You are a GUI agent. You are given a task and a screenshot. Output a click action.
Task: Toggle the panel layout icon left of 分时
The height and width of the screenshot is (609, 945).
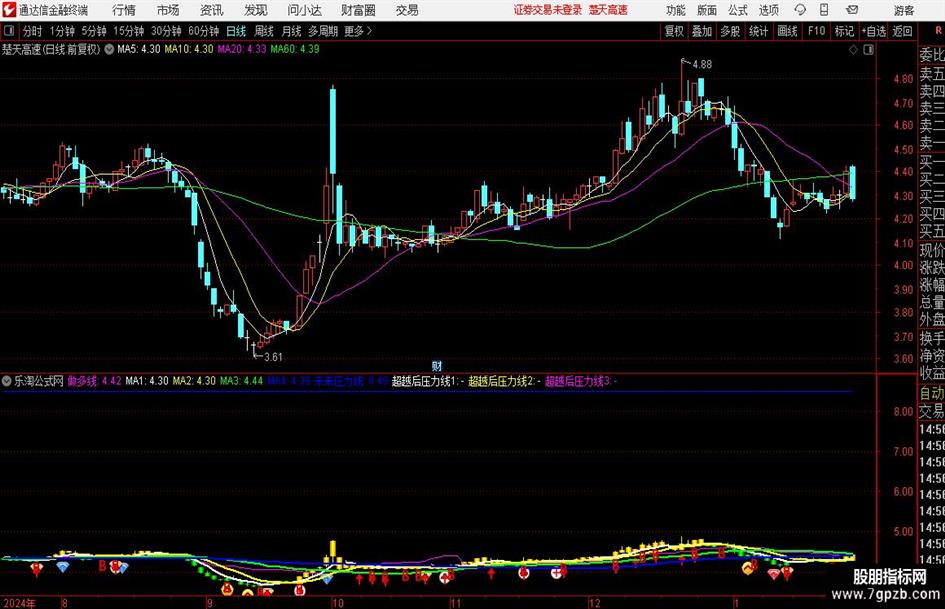(9, 31)
